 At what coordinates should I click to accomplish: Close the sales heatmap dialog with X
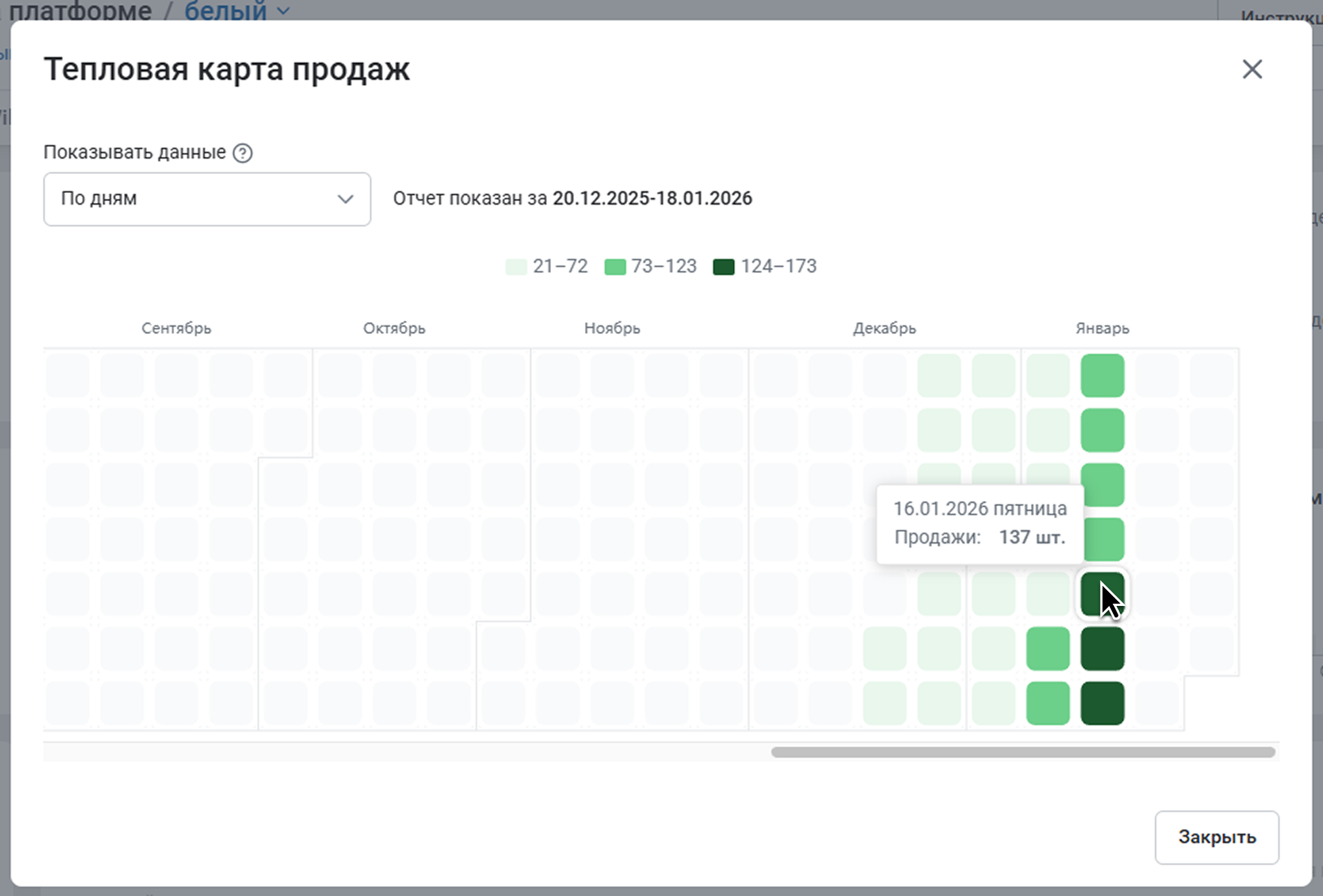1252,69
